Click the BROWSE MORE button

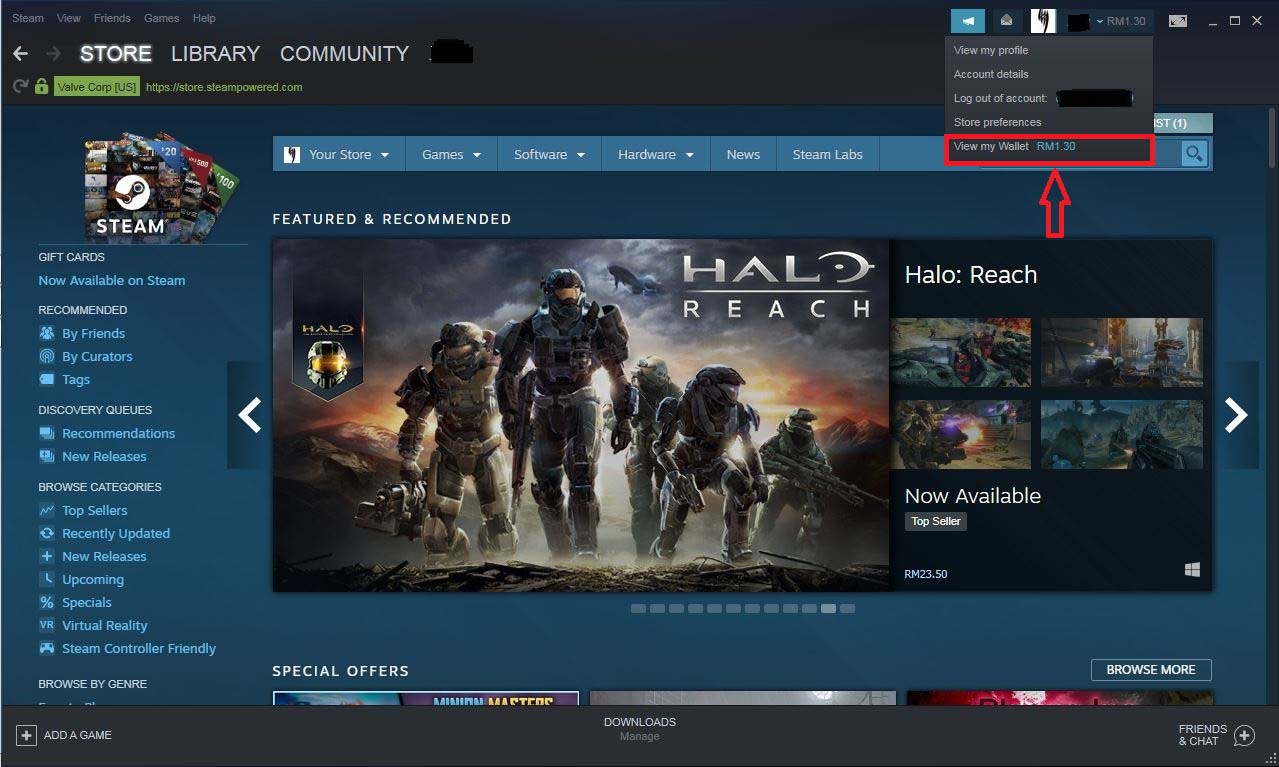point(1151,670)
